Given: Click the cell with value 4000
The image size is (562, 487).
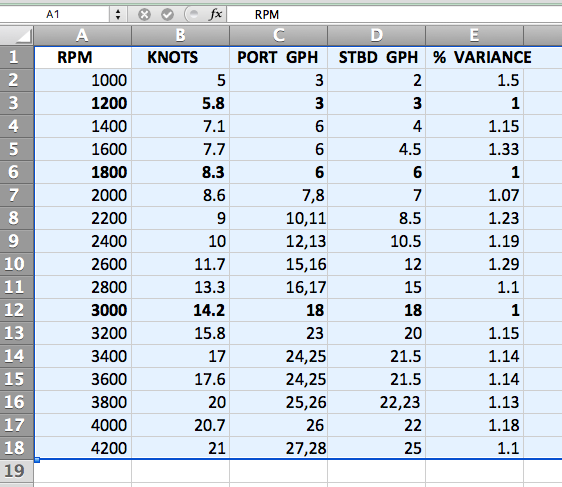Looking at the screenshot, I should click(83, 425).
